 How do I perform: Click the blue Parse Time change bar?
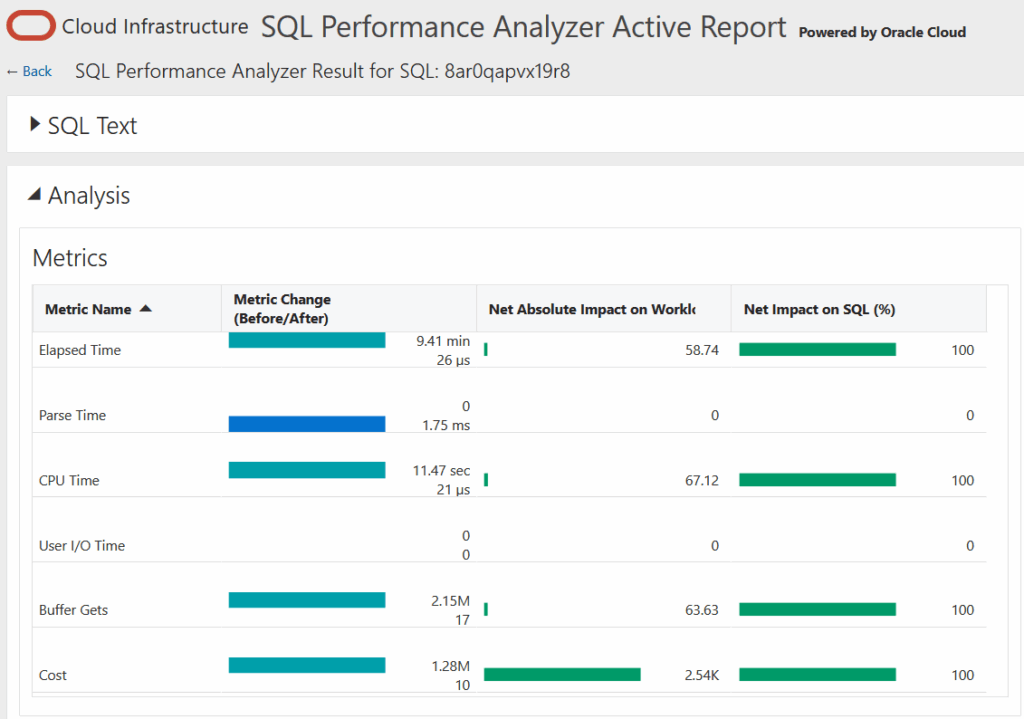click(306, 424)
